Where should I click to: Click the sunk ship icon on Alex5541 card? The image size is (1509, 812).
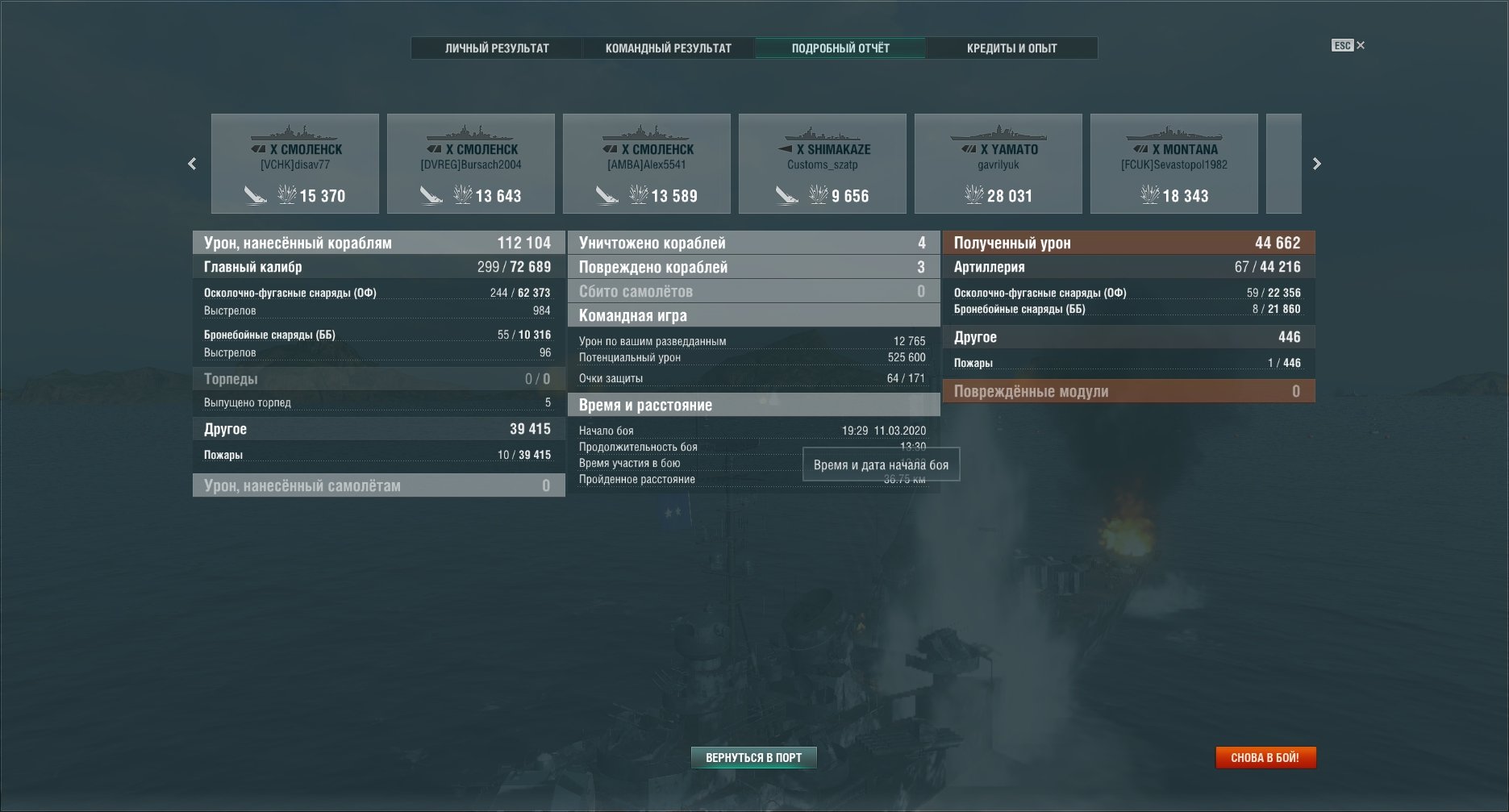tap(607, 195)
